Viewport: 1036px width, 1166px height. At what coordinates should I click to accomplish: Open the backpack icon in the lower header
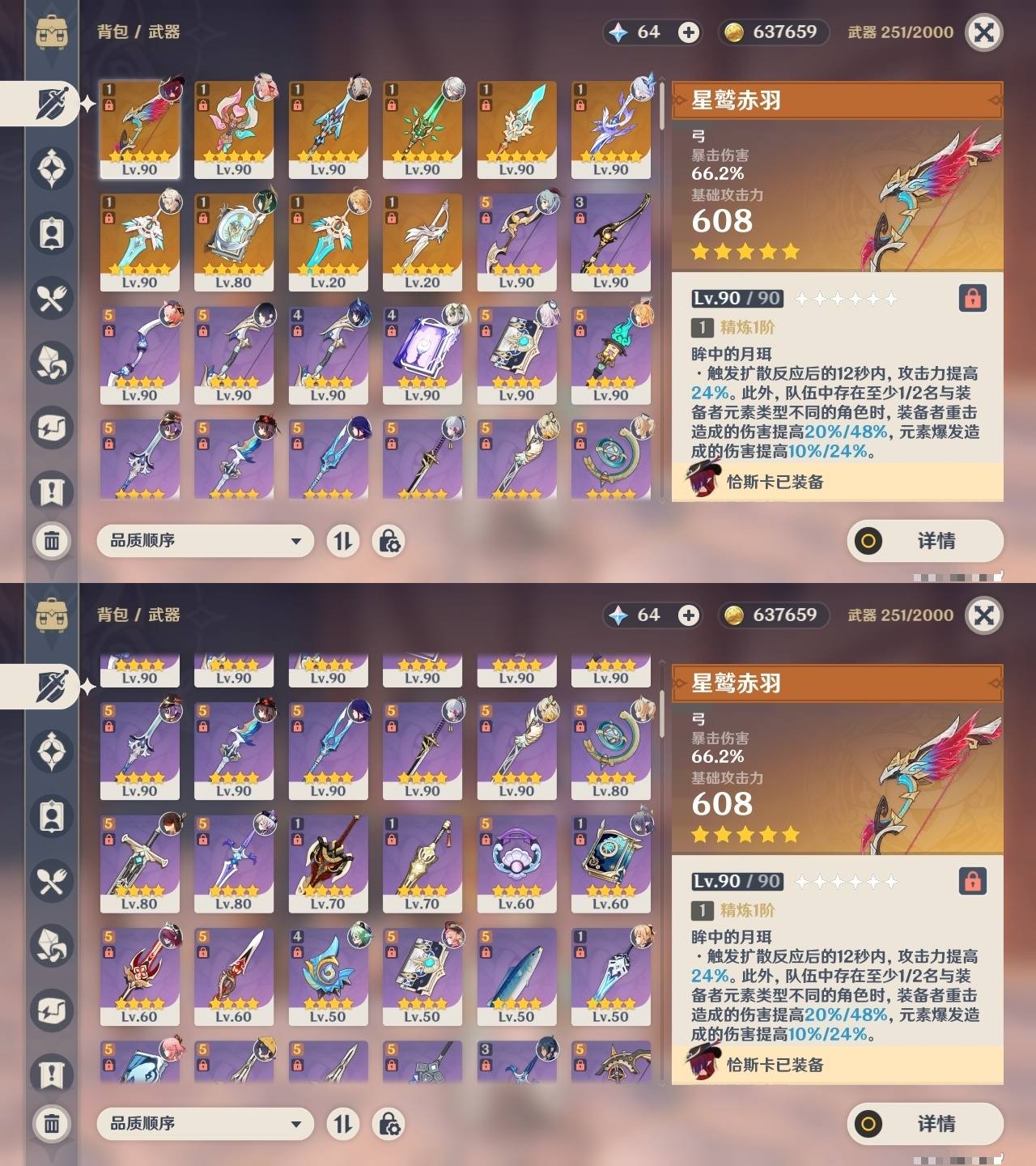coord(52,615)
